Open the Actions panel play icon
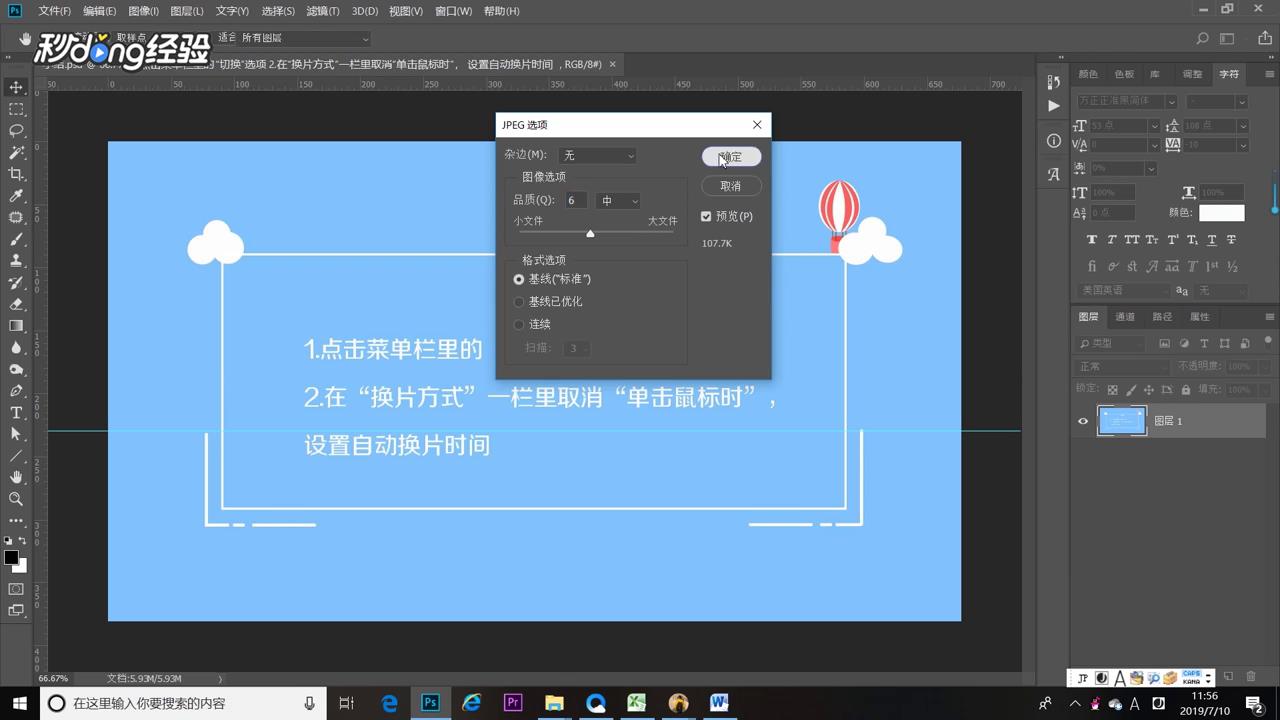1280x720 pixels. click(x=1053, y=105)
